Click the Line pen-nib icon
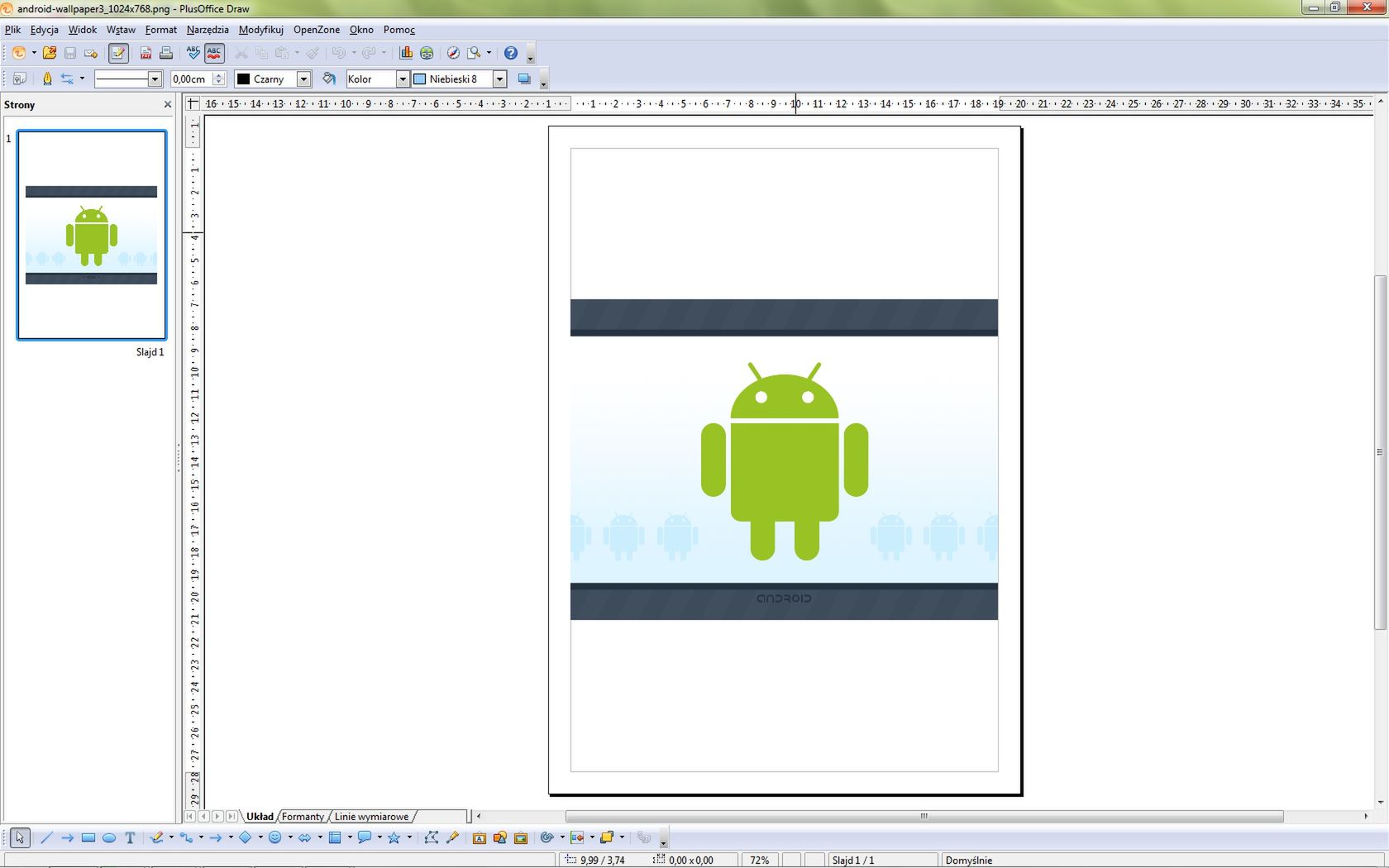Viewport: 1389px width, 868px height. point(47,79)
